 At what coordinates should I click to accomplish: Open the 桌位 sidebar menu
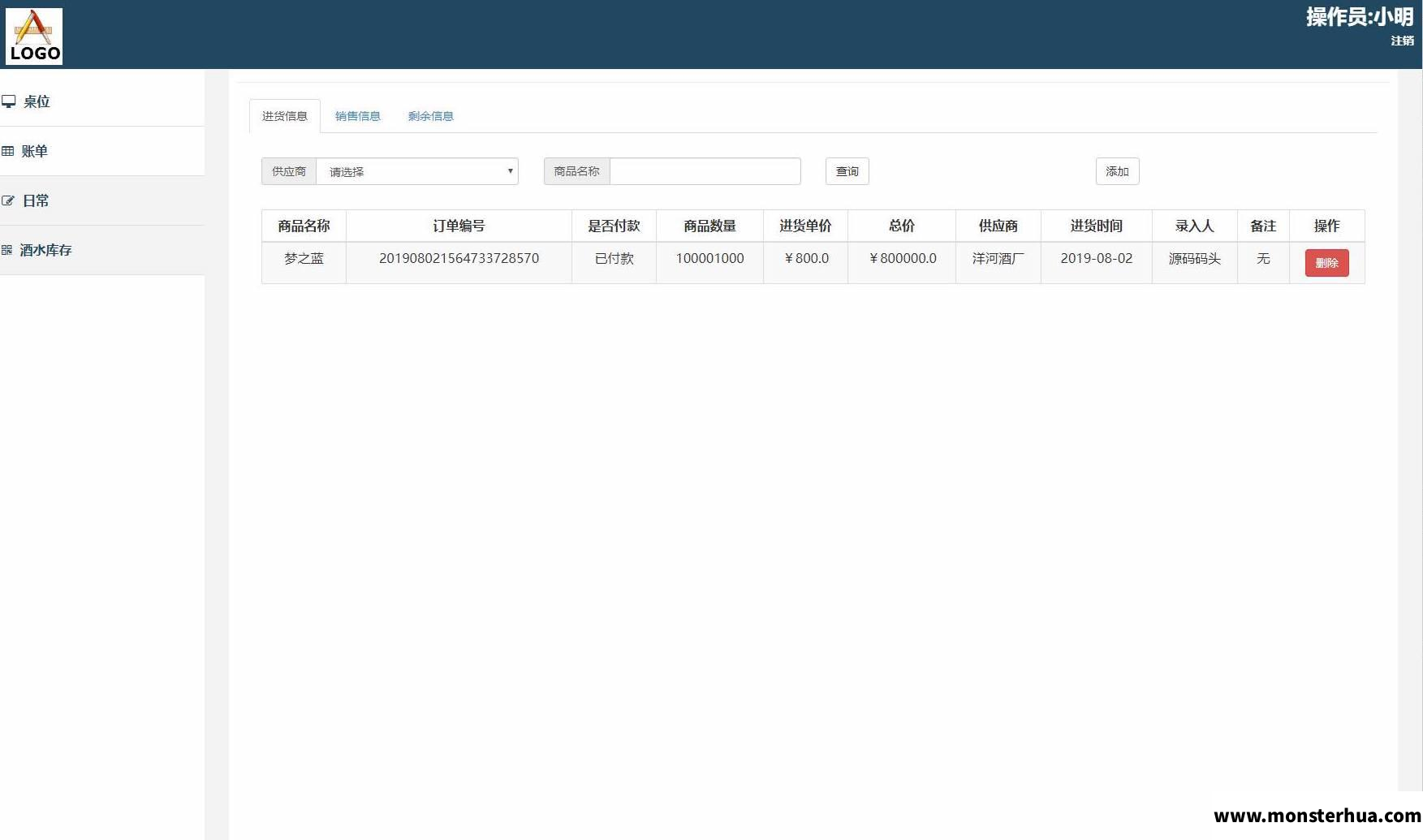(102, 101)
